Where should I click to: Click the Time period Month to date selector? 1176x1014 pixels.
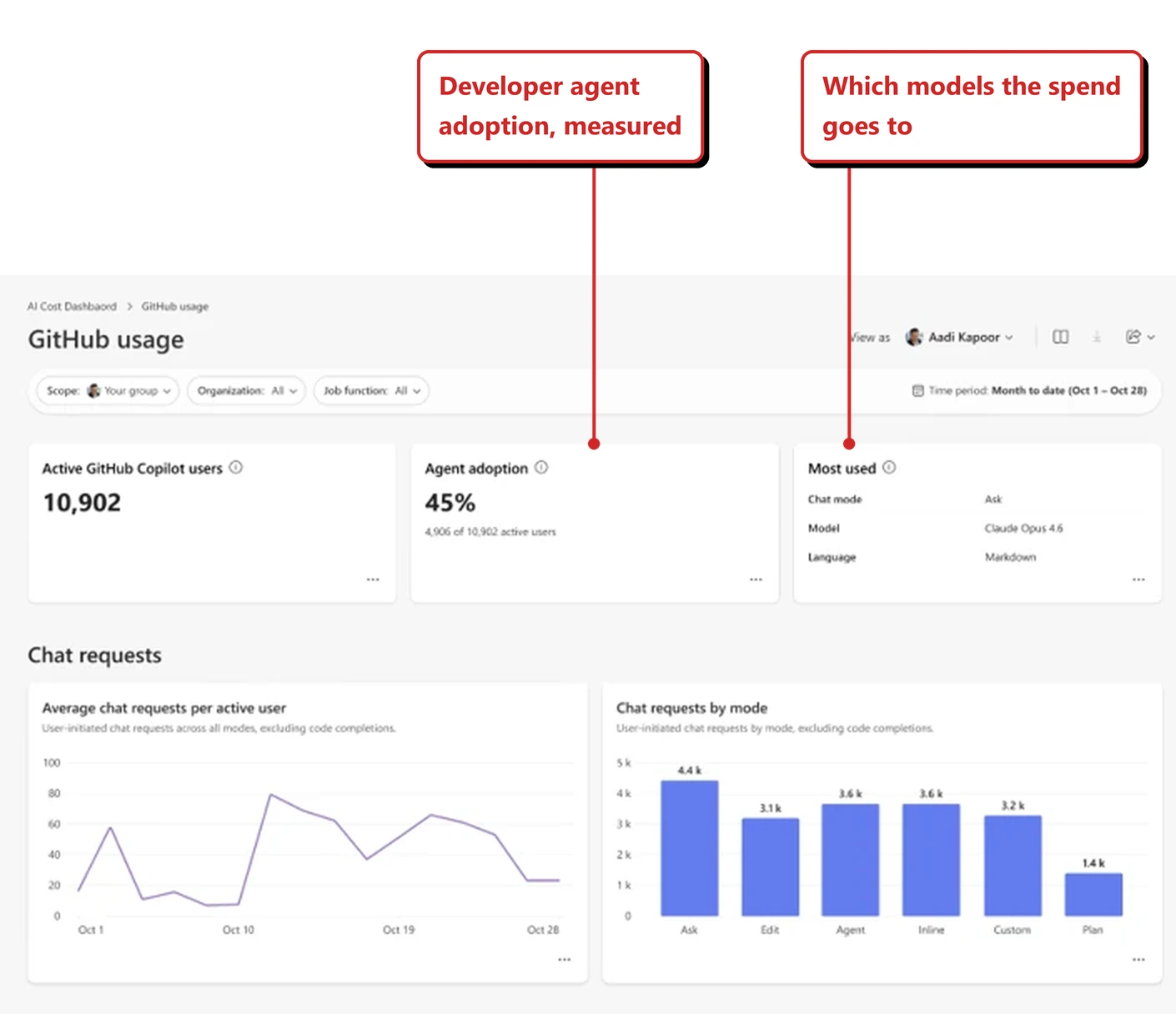(1029, 390)
